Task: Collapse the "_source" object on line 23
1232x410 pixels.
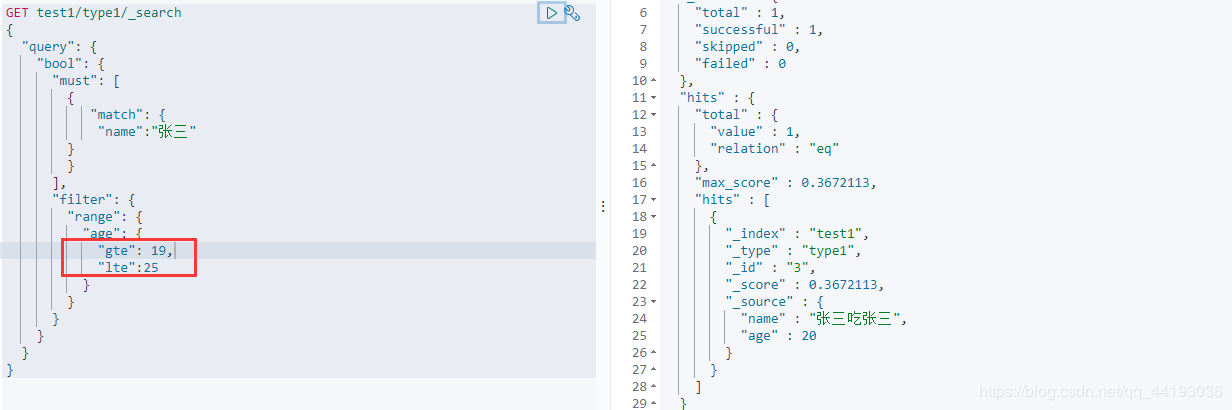Action: coord(654,301)
